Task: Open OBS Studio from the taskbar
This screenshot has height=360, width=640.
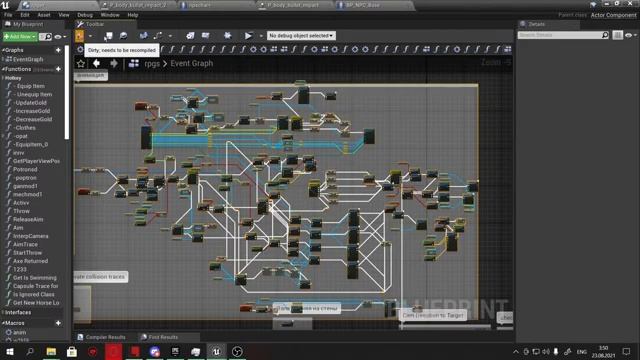Action: pos(237,351)
